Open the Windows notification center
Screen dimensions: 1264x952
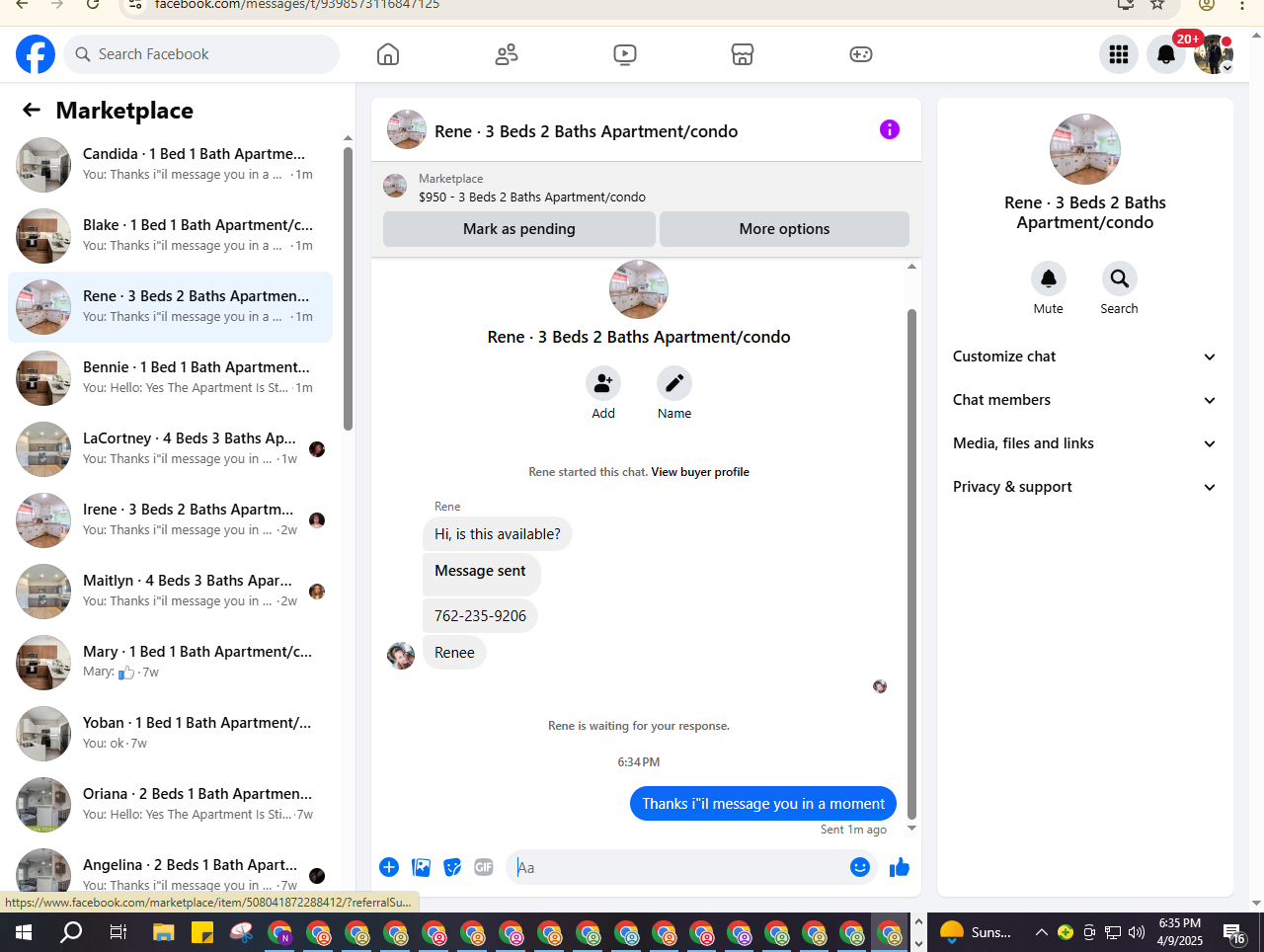1234,932
